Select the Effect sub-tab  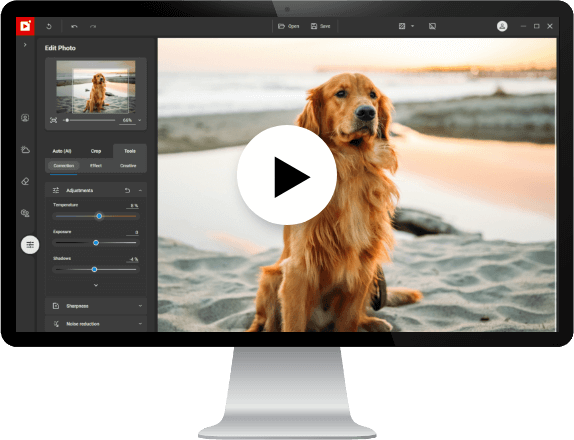click(96, 165)
